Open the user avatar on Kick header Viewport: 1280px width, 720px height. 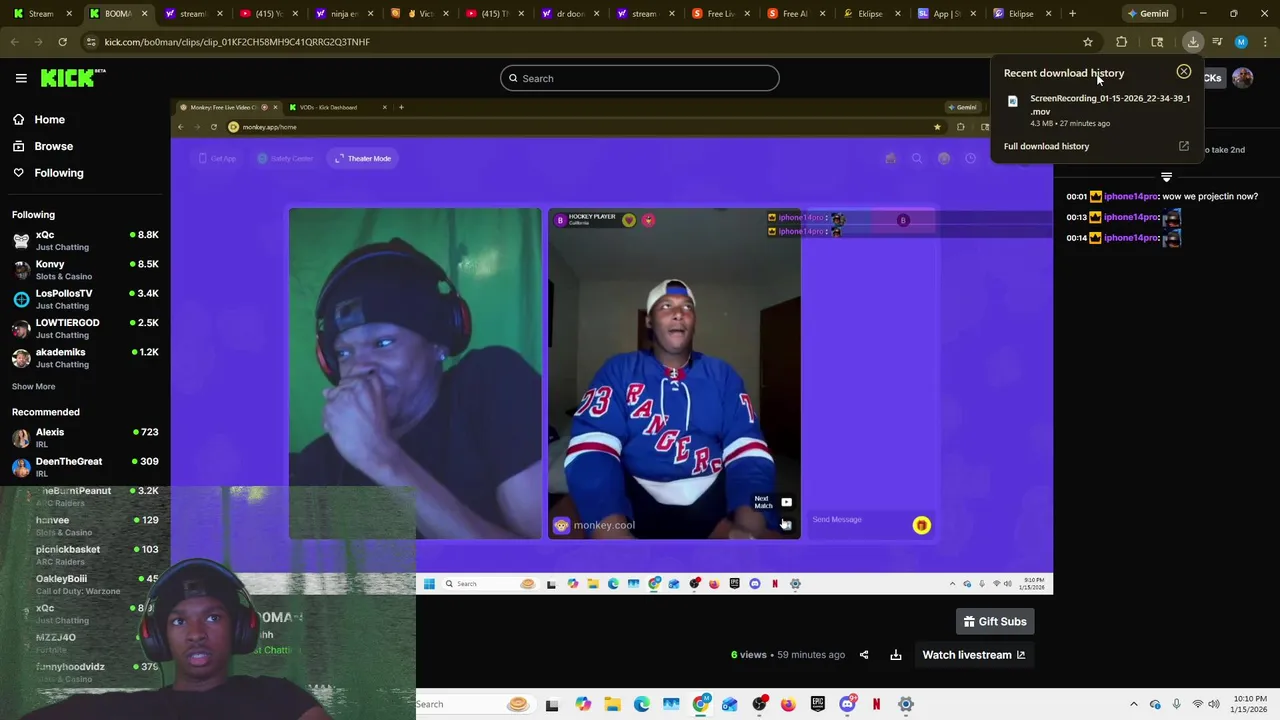coord(1243,78)
